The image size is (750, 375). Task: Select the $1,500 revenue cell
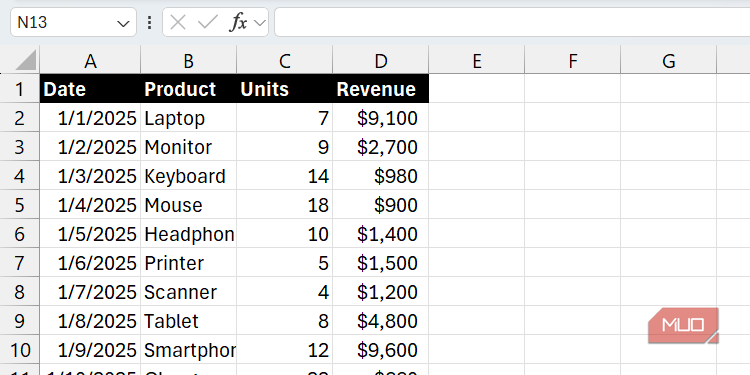[381, 263]
